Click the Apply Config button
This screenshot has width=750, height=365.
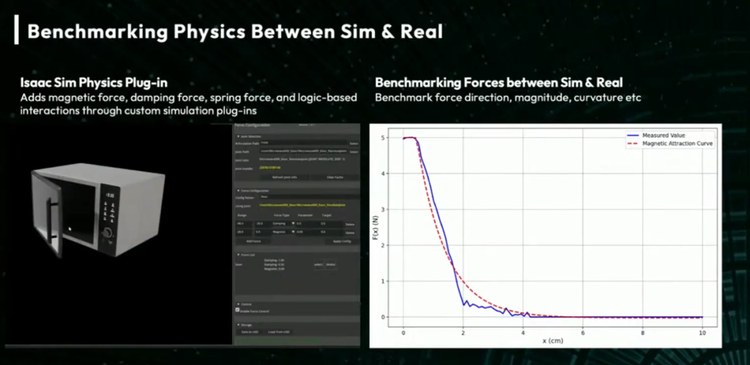(341, 241)
